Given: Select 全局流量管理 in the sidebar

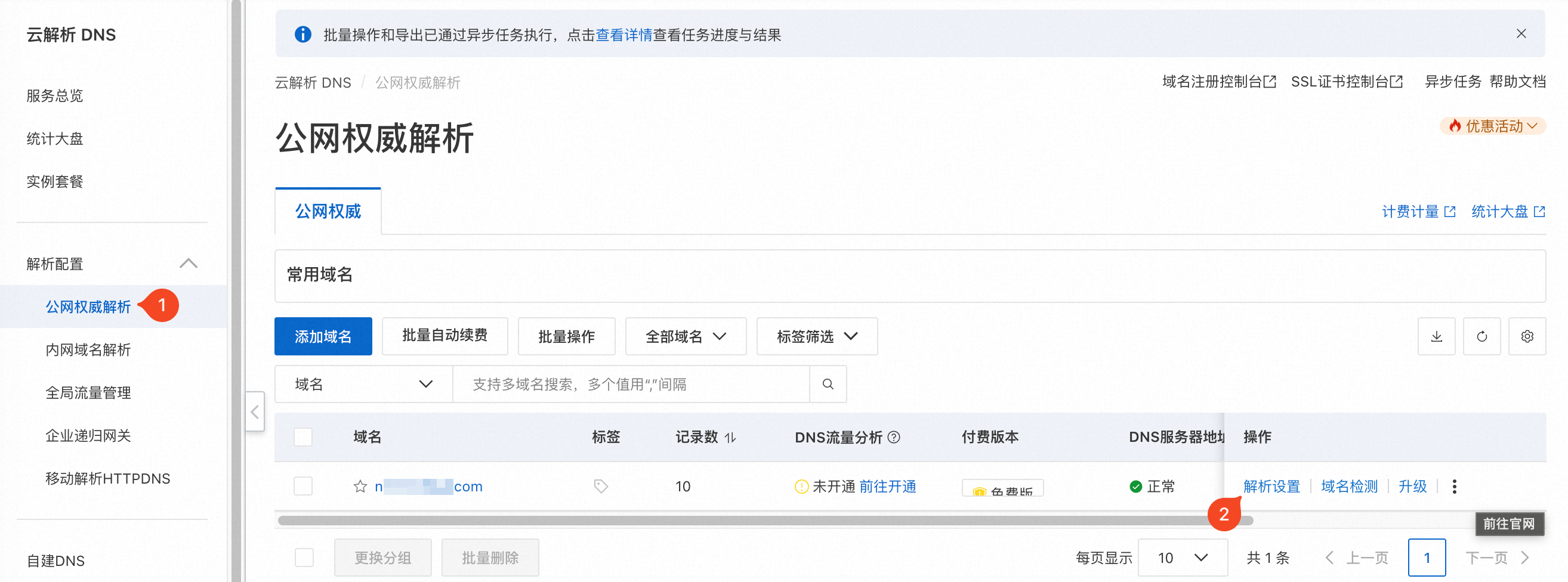Looking at the screenshot, I should (88, 393).
